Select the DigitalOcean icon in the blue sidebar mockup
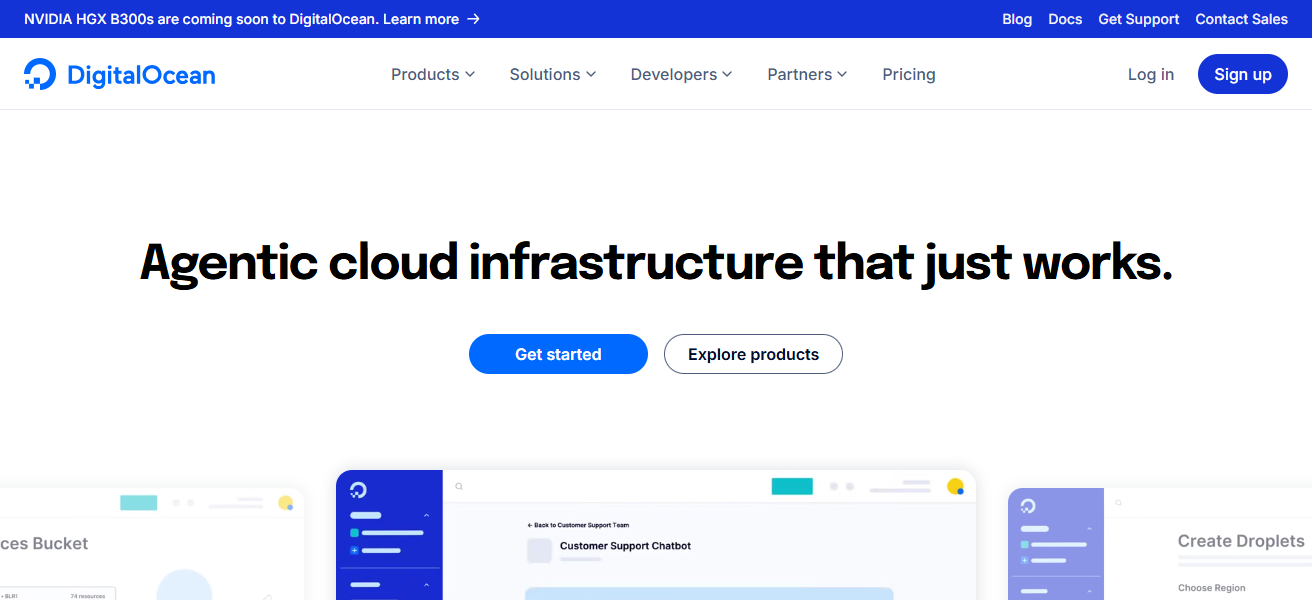 click(359, 489)
